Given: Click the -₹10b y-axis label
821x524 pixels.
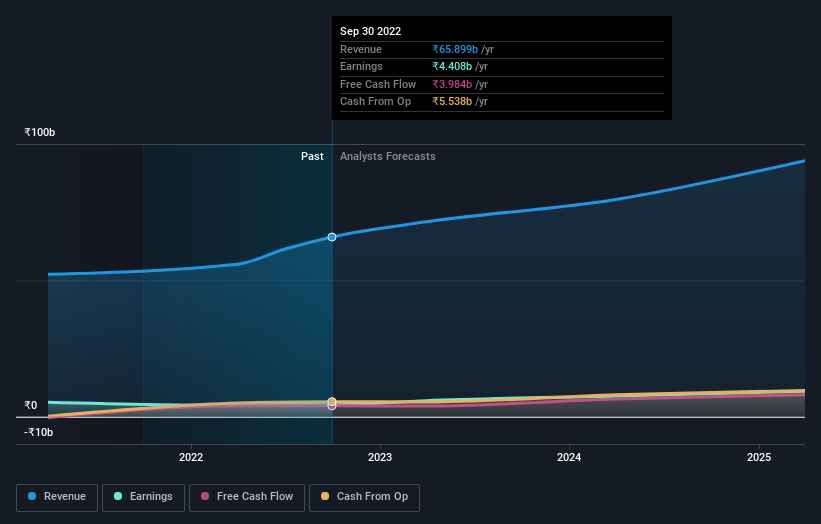Looking at the screenshot, I should click(39, 432).
